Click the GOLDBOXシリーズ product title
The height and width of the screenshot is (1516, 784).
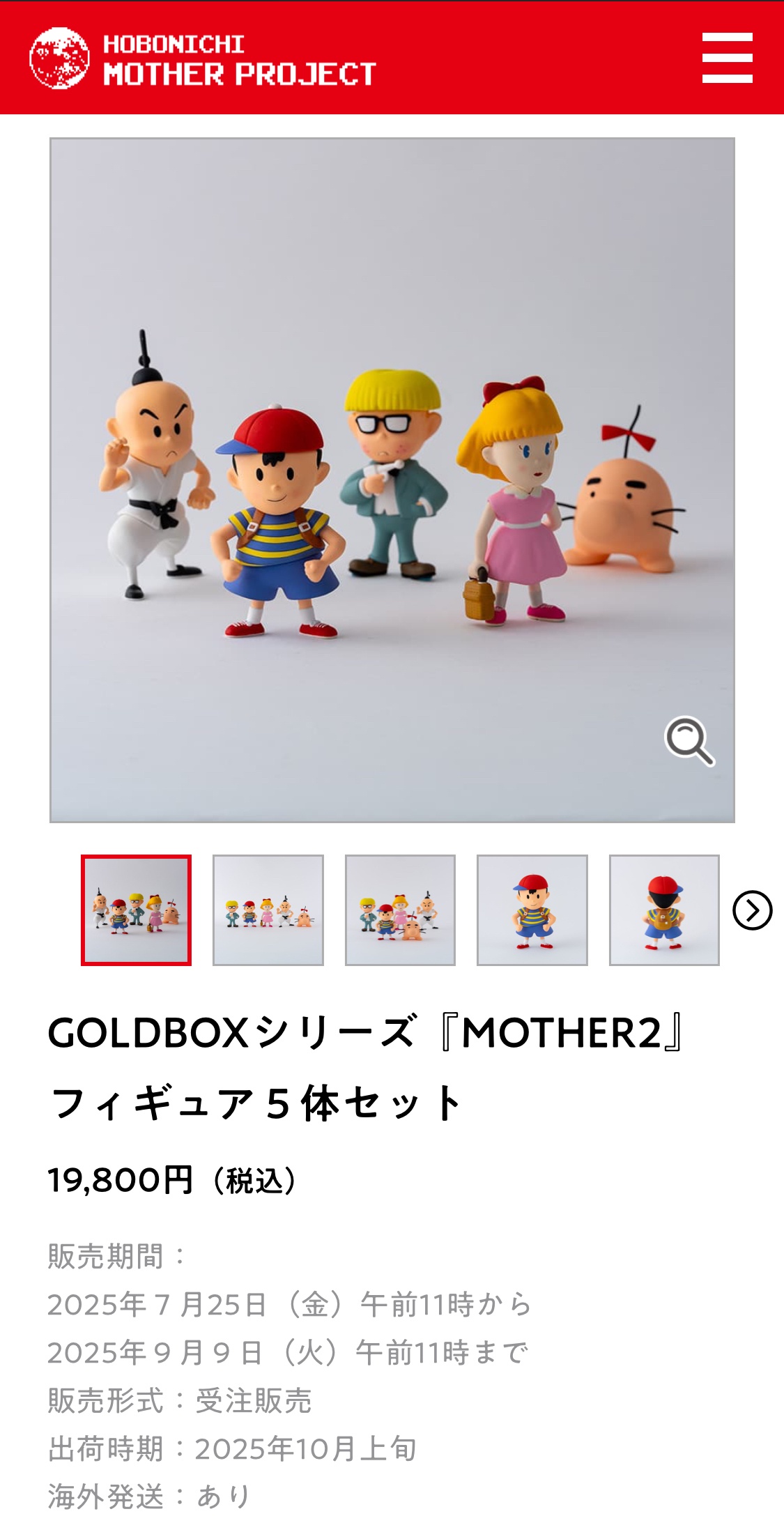tap(367, 1067)
